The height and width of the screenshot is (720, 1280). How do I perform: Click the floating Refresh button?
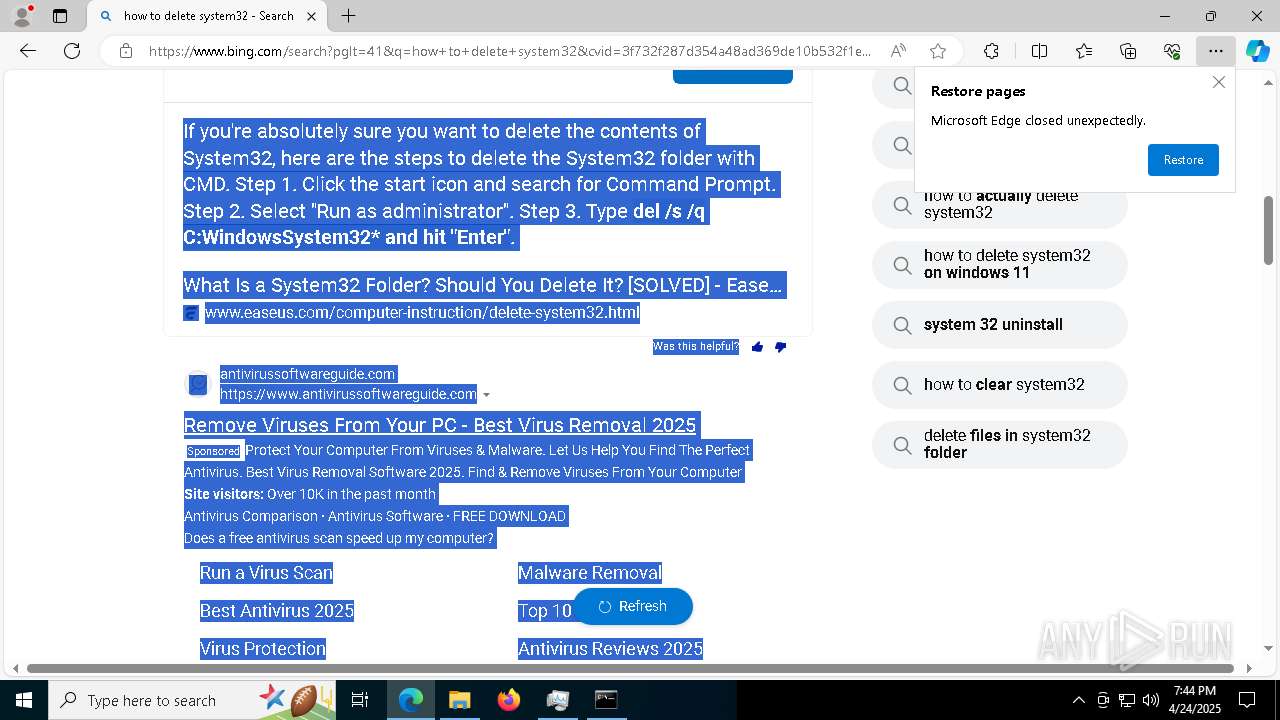(632, 606)
